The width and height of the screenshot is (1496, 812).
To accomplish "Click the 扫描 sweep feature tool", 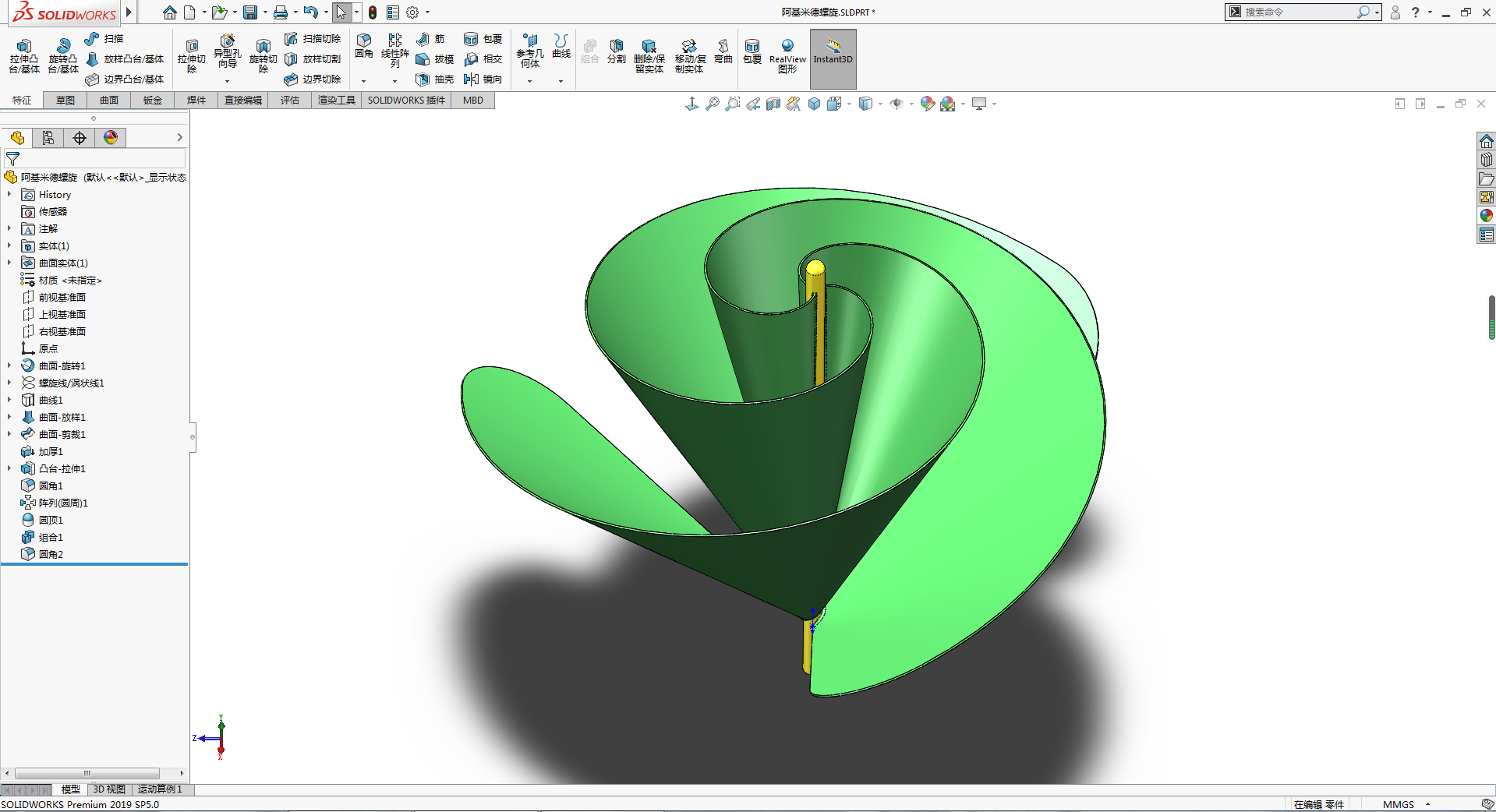I will pos(104,39).
